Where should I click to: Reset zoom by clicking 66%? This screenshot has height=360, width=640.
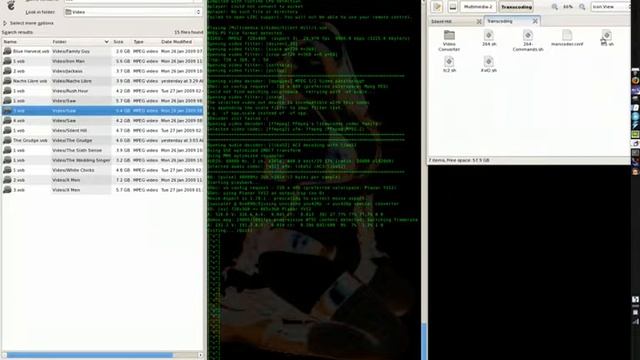point(568,7)
